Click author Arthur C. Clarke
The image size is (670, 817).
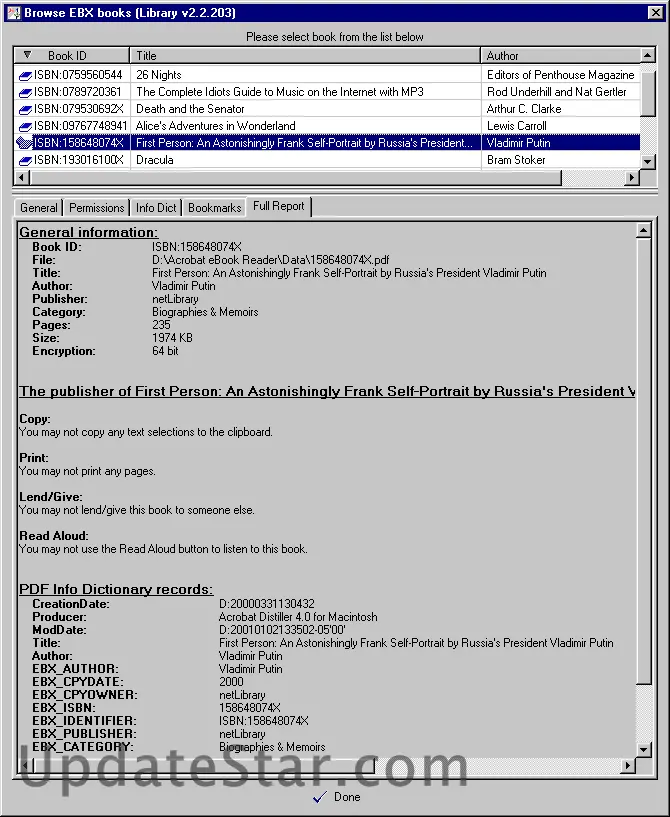524,109
